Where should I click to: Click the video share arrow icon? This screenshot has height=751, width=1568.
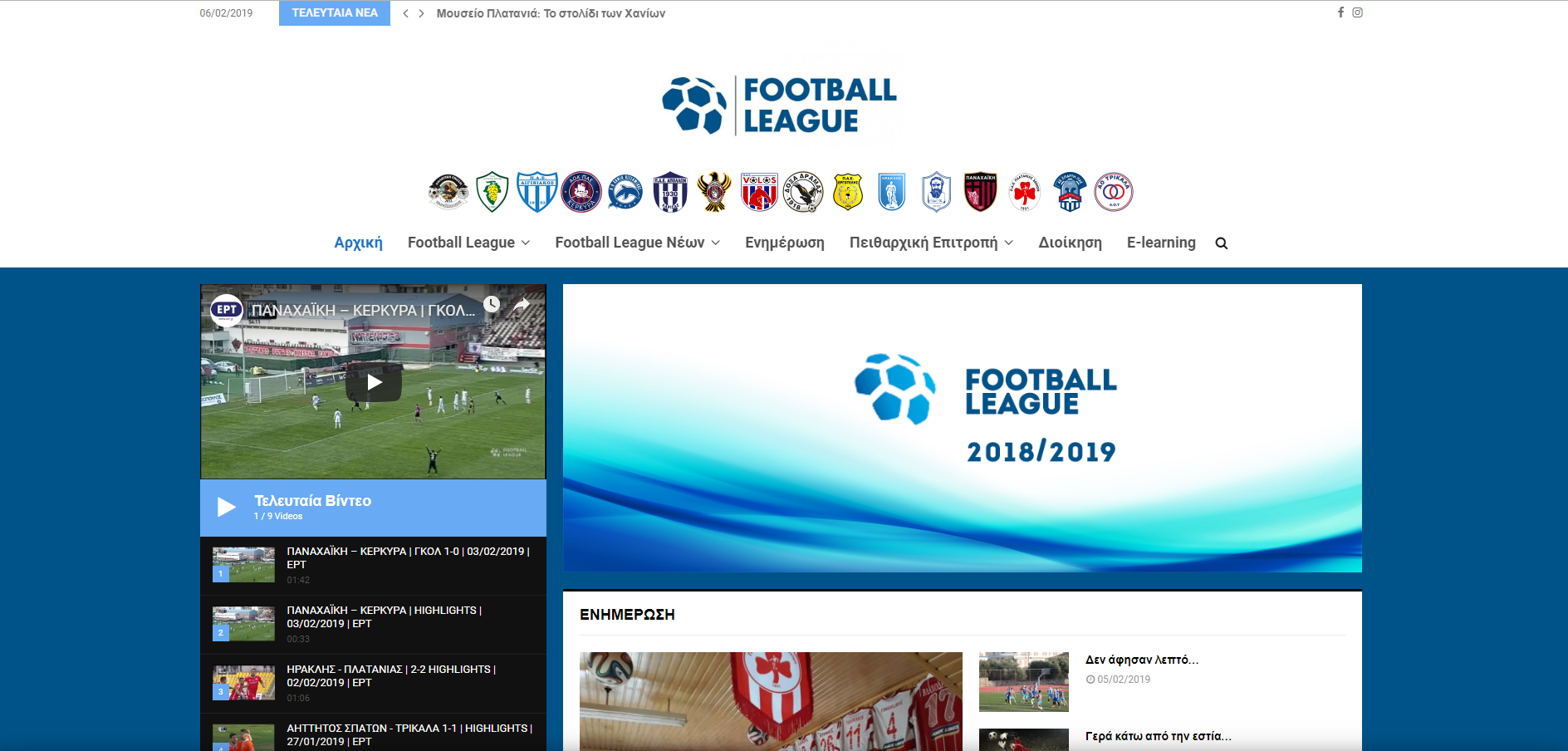[x=521, y=304]
